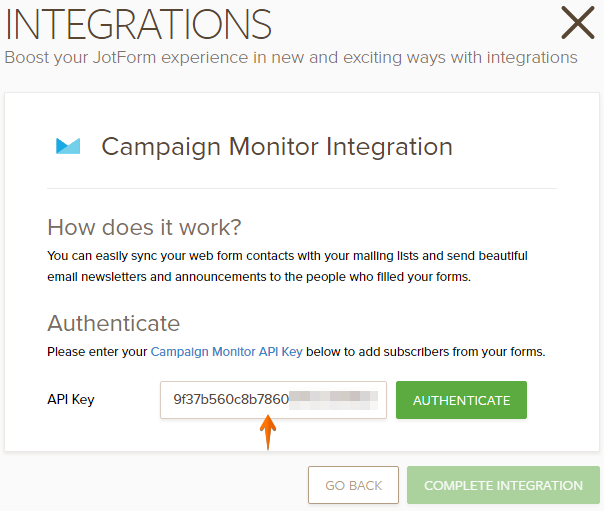Click the Authenticate section heading
The width and height of the screenshot is (604, 511).
click(x=114, y=323)
